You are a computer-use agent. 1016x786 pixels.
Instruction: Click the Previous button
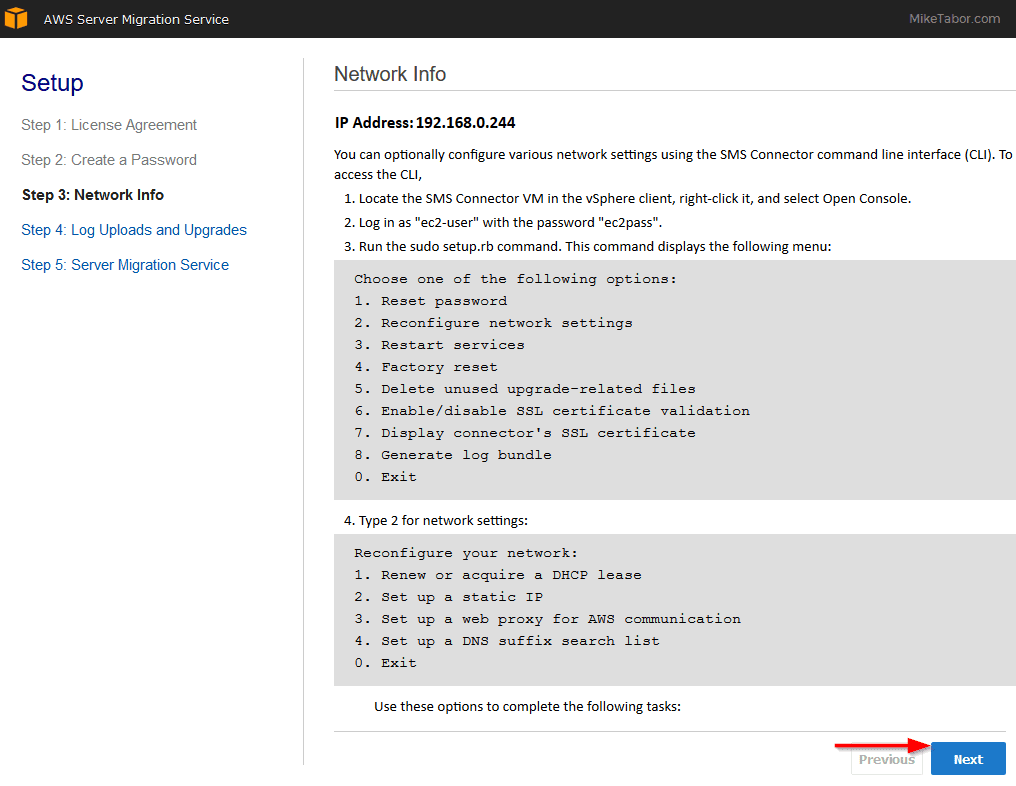tap(886, 759)
